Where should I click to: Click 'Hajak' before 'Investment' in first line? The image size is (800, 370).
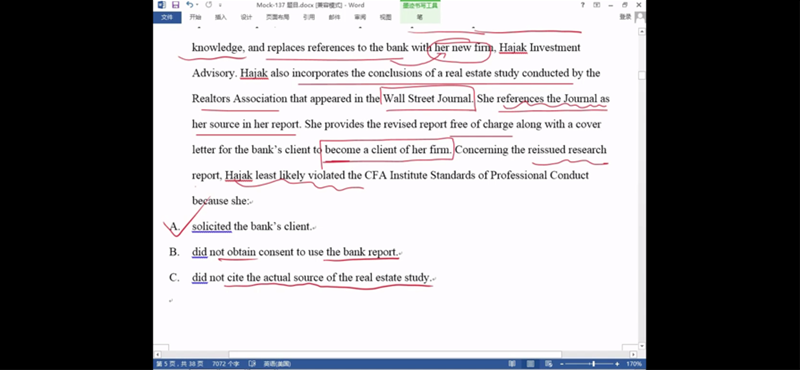[x=512, y=47]
